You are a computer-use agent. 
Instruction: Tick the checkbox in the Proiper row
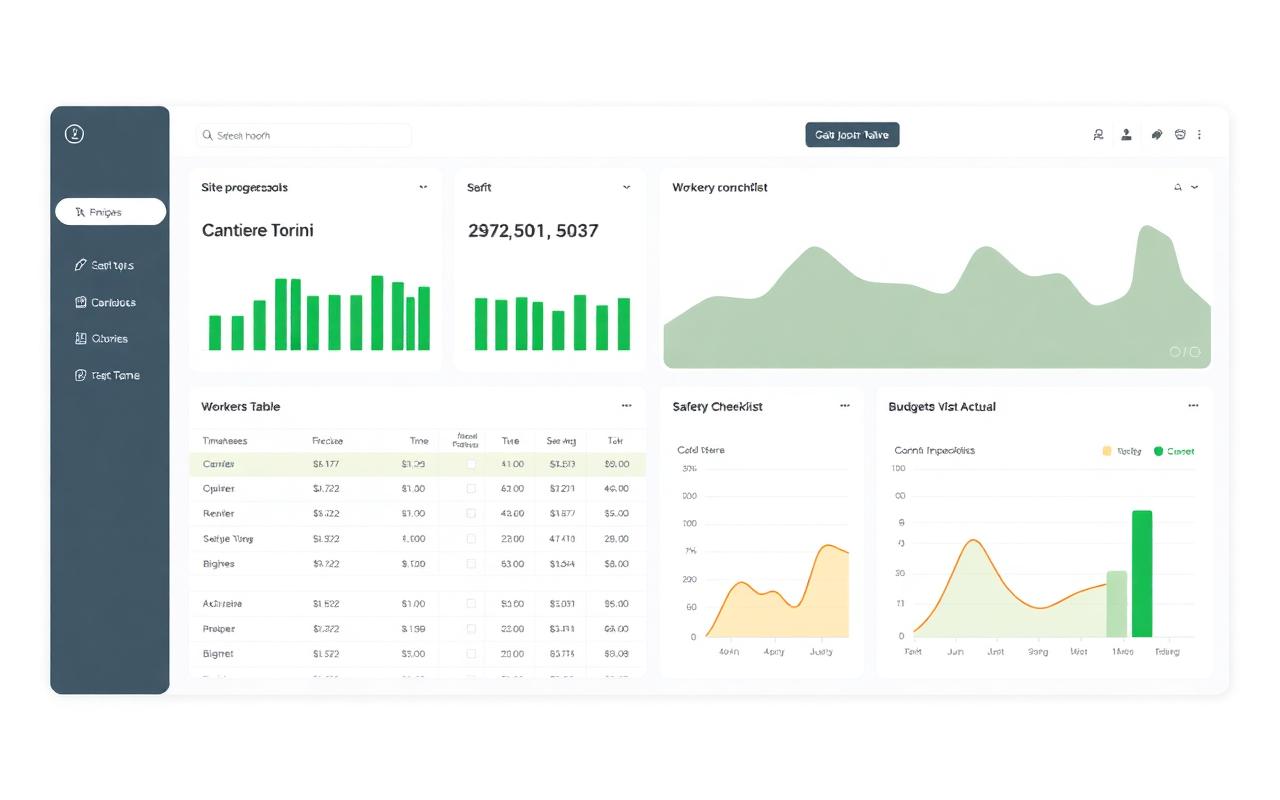[471, 629]
